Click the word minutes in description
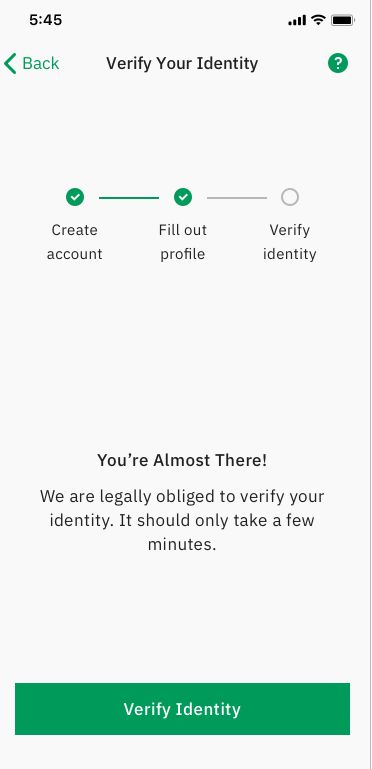The width and height of the screenshot is (372, 769). click(182, 544)
